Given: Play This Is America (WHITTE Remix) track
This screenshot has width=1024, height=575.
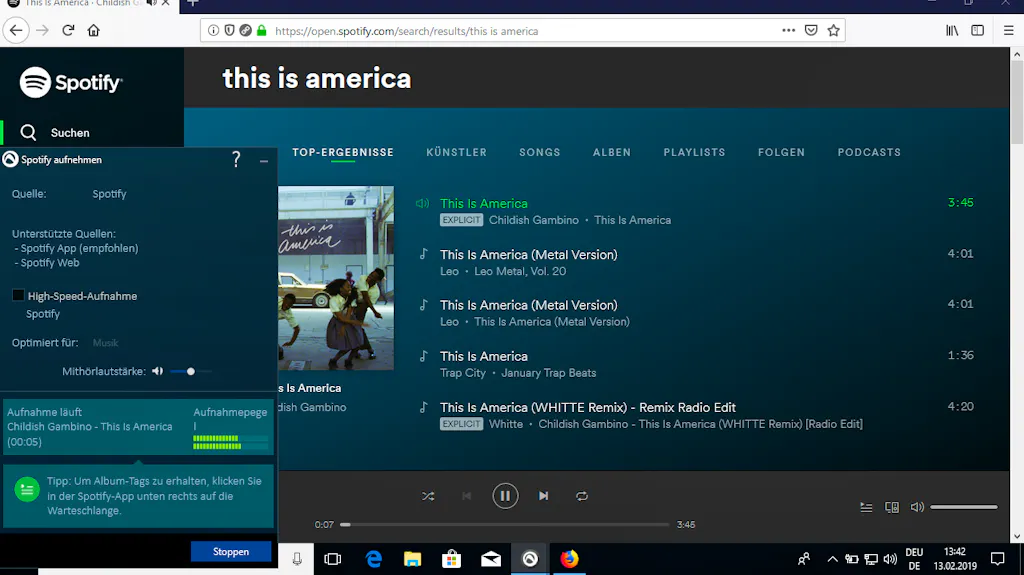Looking at the screenshot, I should 588,407.
